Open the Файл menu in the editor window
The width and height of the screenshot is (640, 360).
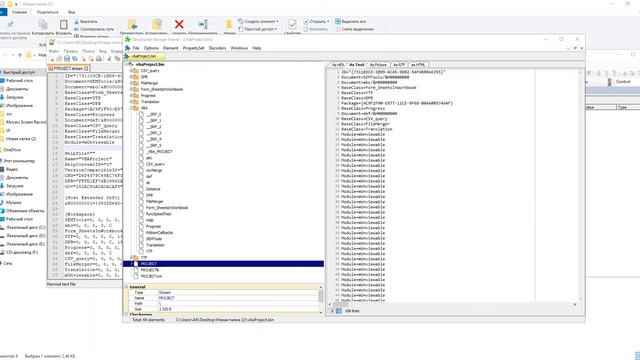click(x=54, y=51)
